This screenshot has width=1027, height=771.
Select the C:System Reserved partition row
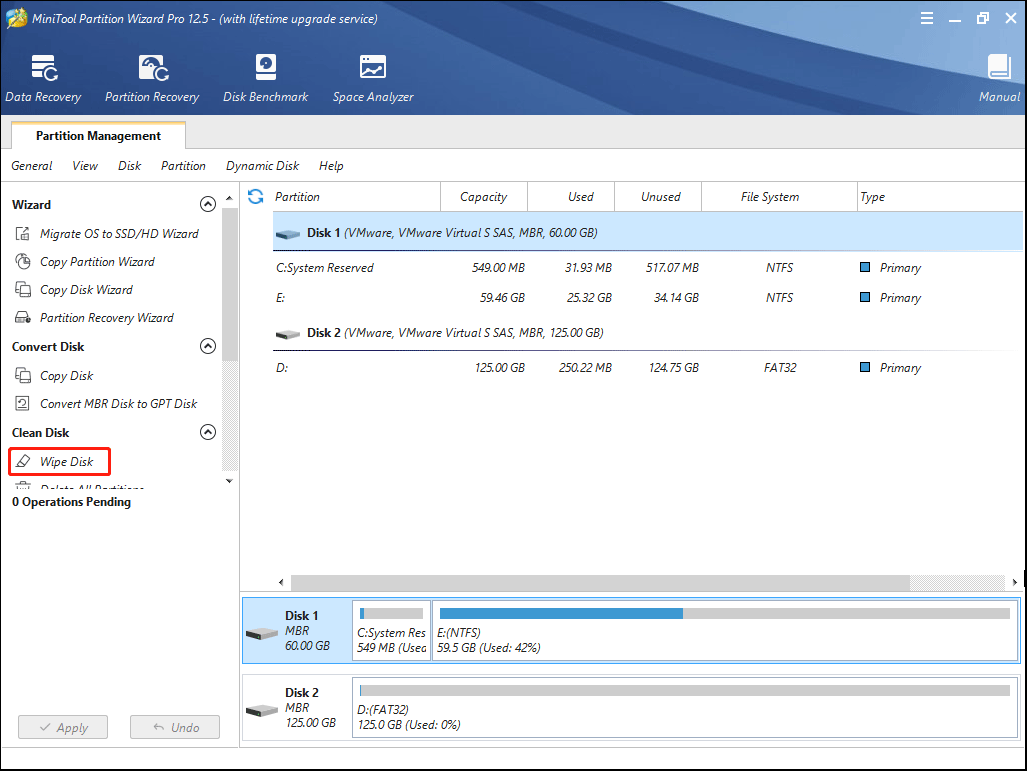647,267
